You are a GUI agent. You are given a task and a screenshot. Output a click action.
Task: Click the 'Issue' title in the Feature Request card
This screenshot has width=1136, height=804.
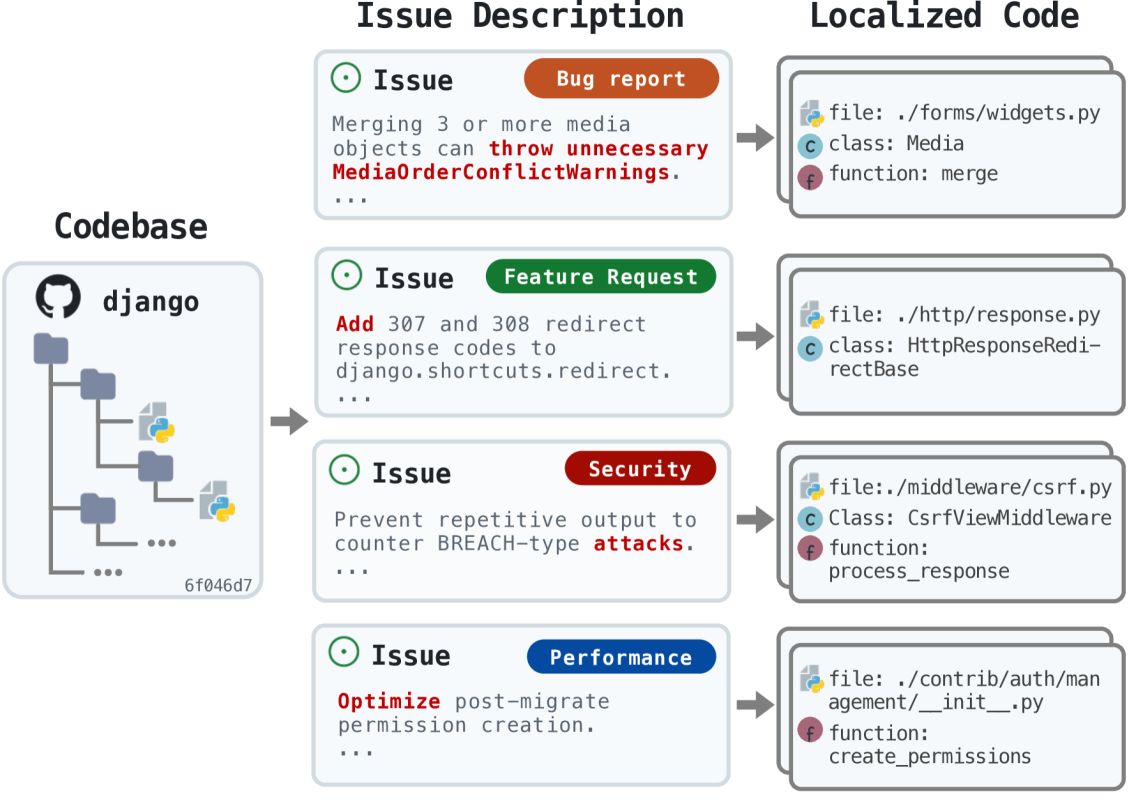coord(414,278)
